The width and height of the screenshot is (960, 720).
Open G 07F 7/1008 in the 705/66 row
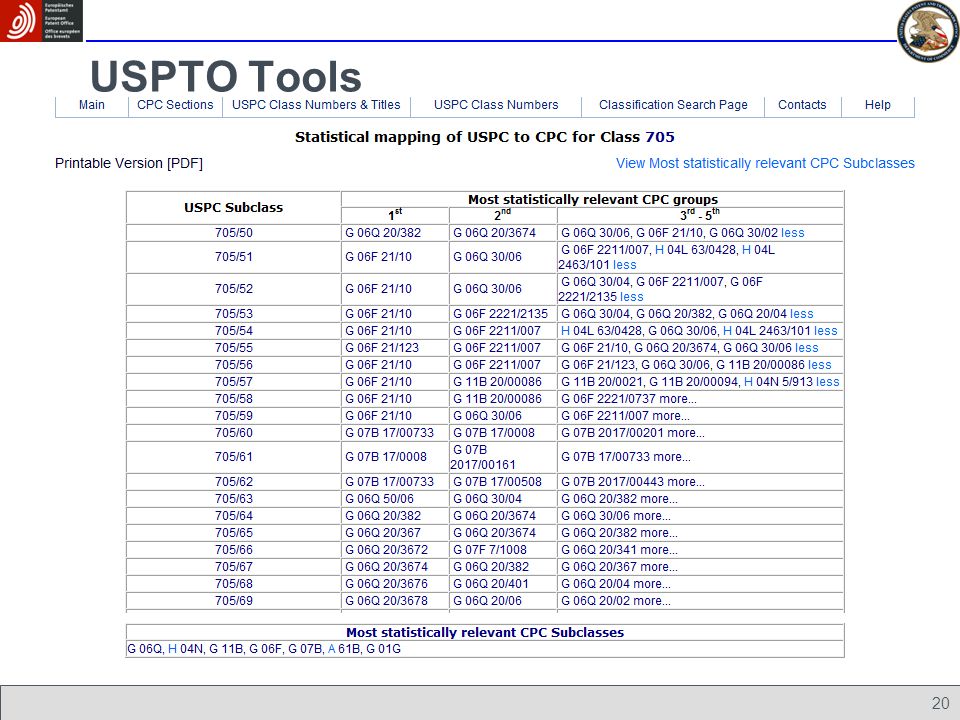[490, 550]
